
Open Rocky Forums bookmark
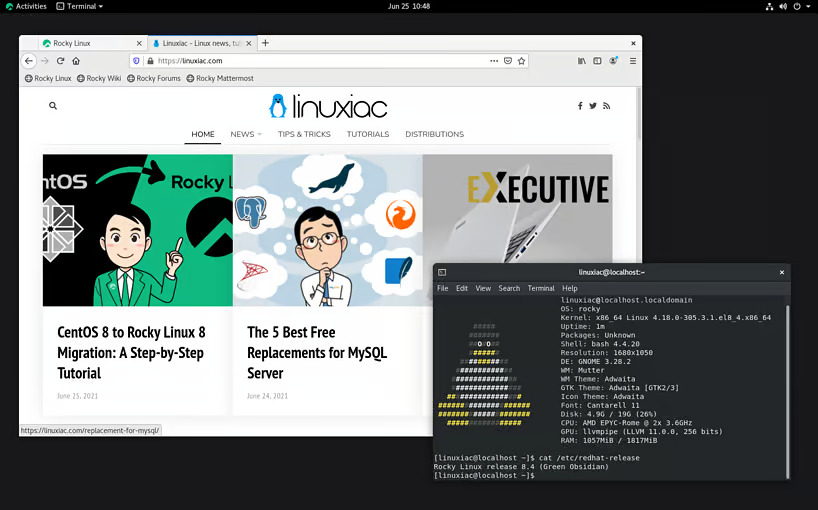(154, 78)
